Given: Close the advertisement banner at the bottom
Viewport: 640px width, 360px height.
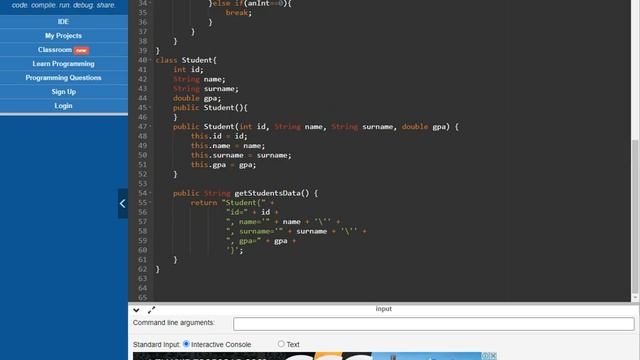Looking at the screenshot, I should pyautogui.click(x=493, y=356).
